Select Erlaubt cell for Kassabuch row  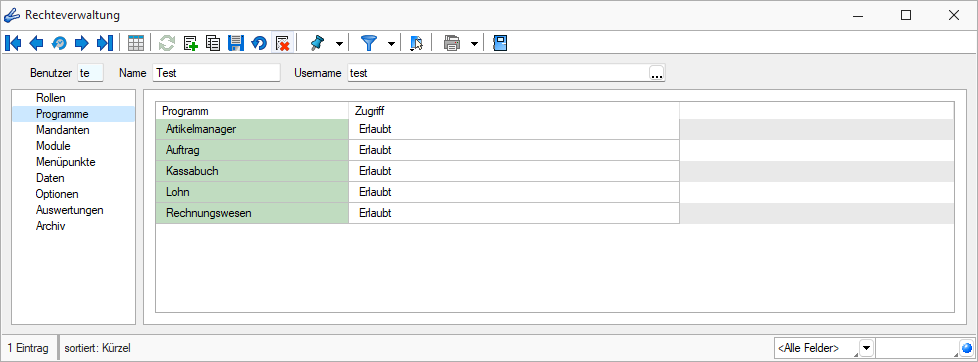point(513,170)
